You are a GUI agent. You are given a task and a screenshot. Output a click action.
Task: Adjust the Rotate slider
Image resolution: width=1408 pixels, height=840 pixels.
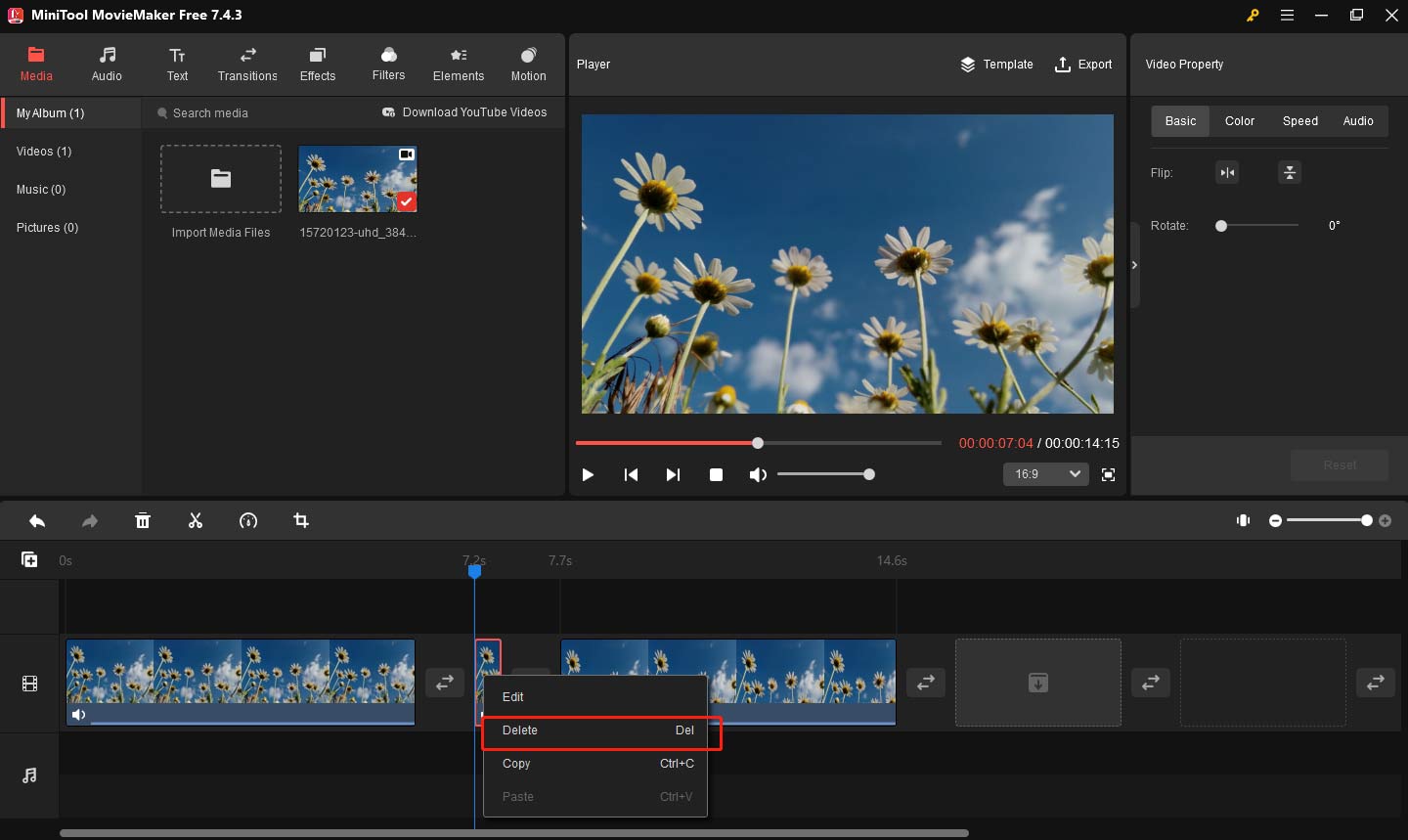pyautogui.click(x=1257, y=226)
